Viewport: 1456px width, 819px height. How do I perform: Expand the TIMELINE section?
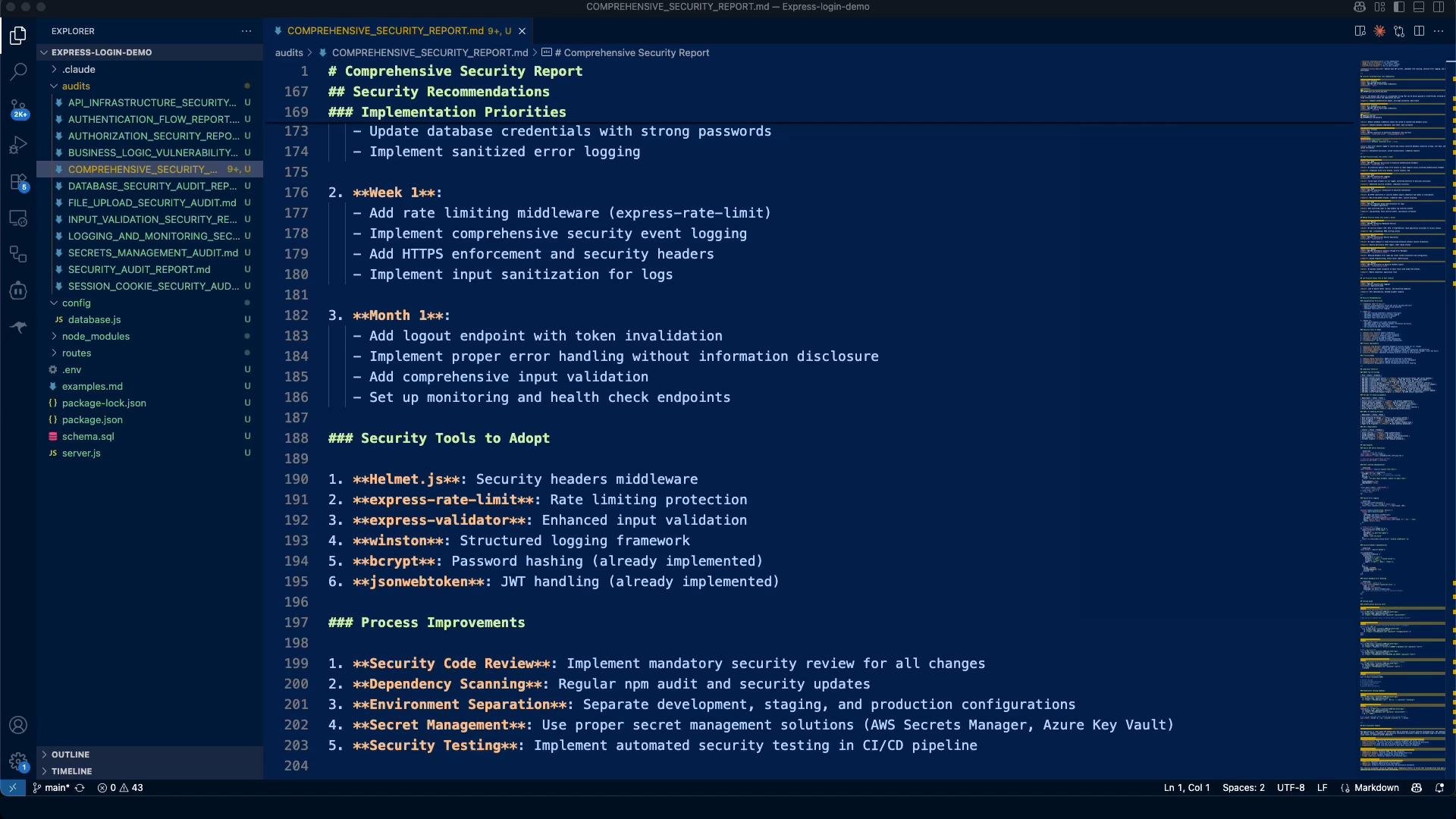pyautogui.click(x=149, y=771)
